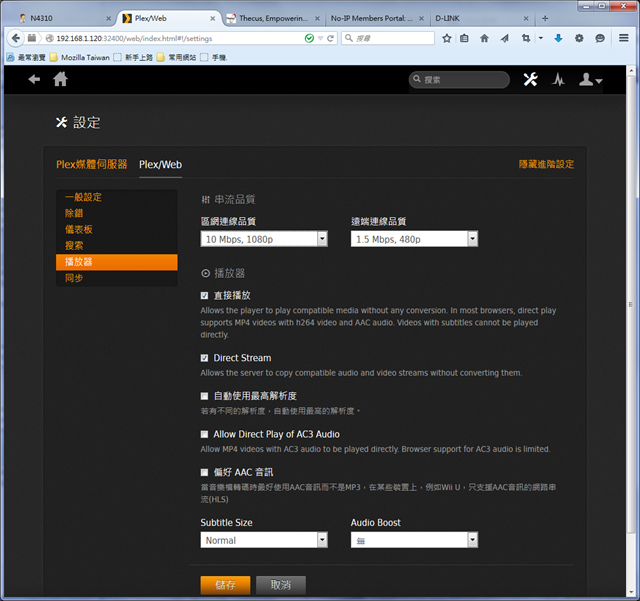Switch to the D-LINK browser tab
This screenshot has height=601, width=640.
click(482, 18)
